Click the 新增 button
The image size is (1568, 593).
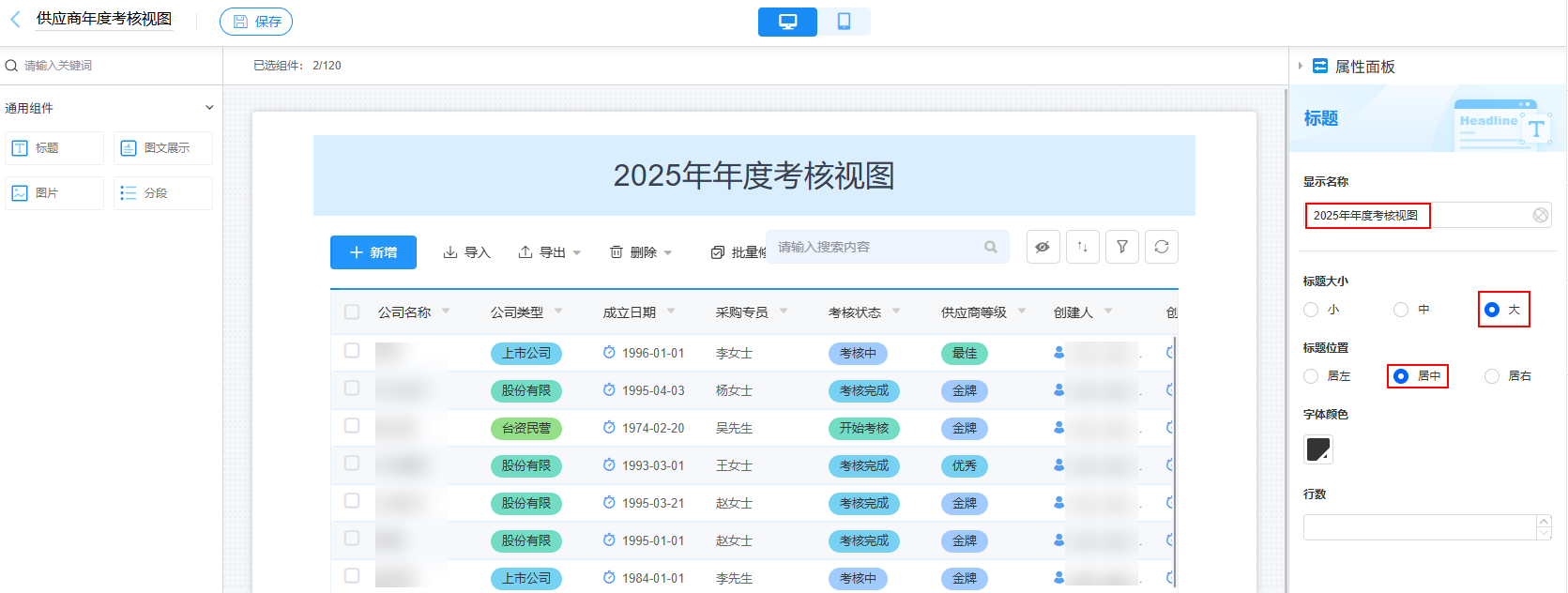(x=373, y=252)
